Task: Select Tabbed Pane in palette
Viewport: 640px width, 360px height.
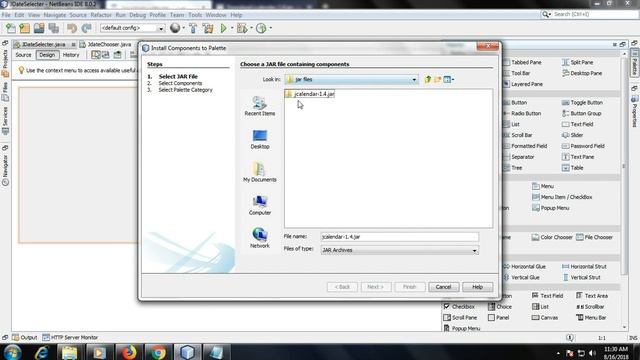Action: pos(522,62)
